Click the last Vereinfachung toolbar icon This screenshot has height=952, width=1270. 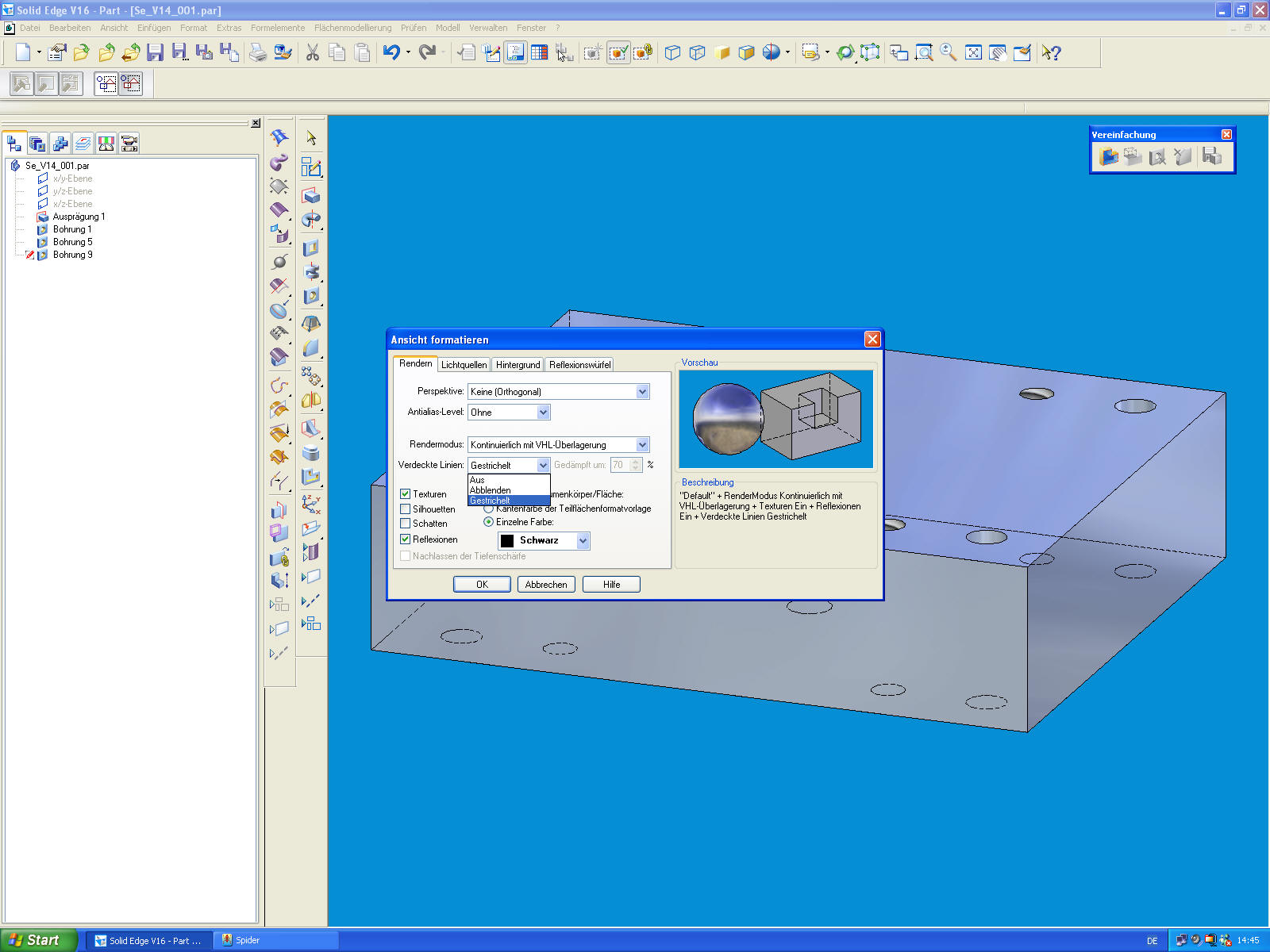(1211, 156)
